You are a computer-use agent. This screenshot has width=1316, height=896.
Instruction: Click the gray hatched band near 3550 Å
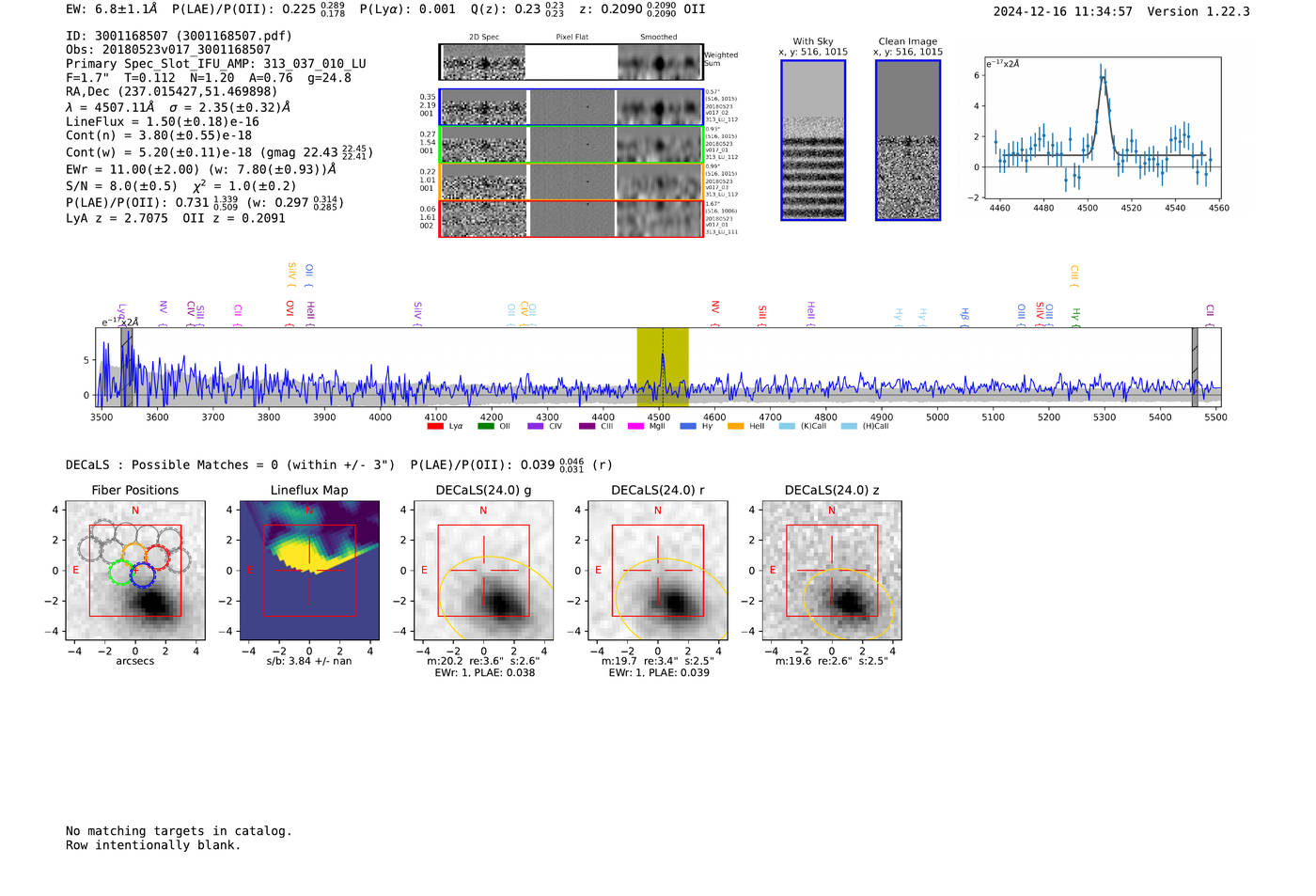click(x=126, y=367)
